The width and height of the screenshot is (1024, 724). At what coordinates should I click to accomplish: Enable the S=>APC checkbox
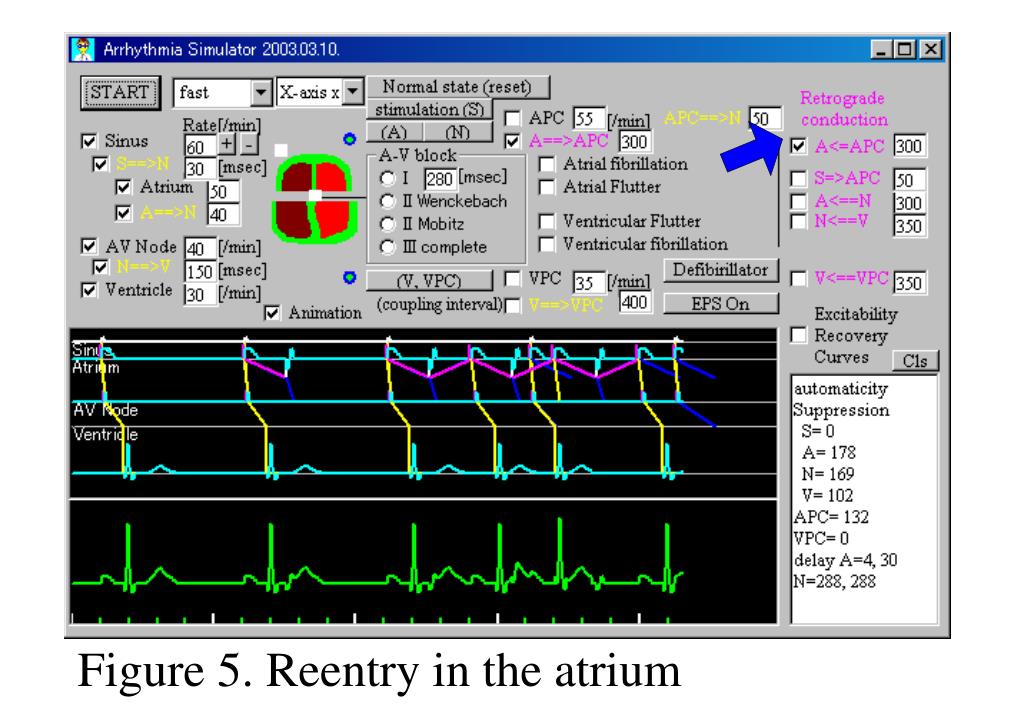point(799,178)
